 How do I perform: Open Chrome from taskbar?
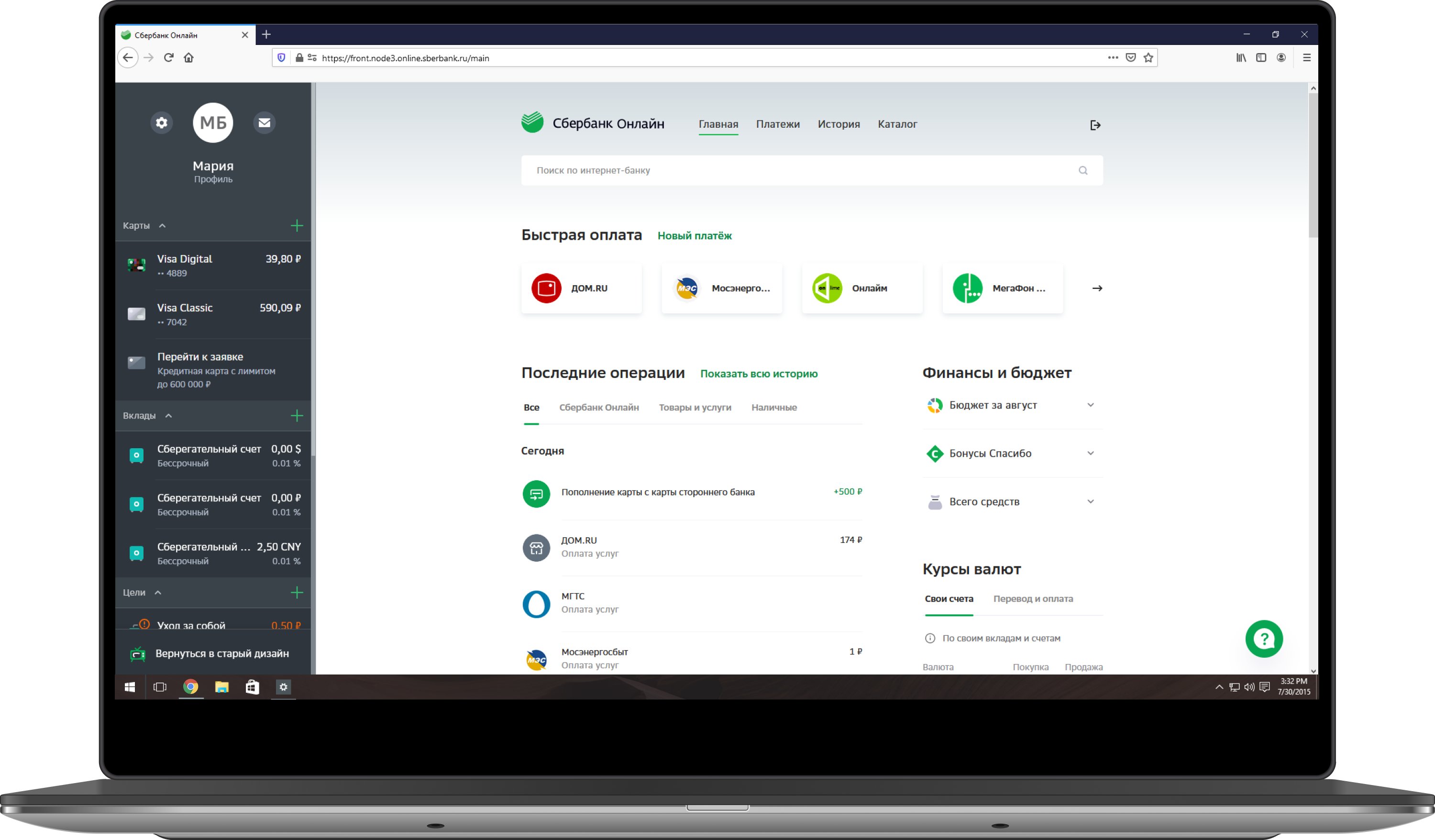(191, 687)
